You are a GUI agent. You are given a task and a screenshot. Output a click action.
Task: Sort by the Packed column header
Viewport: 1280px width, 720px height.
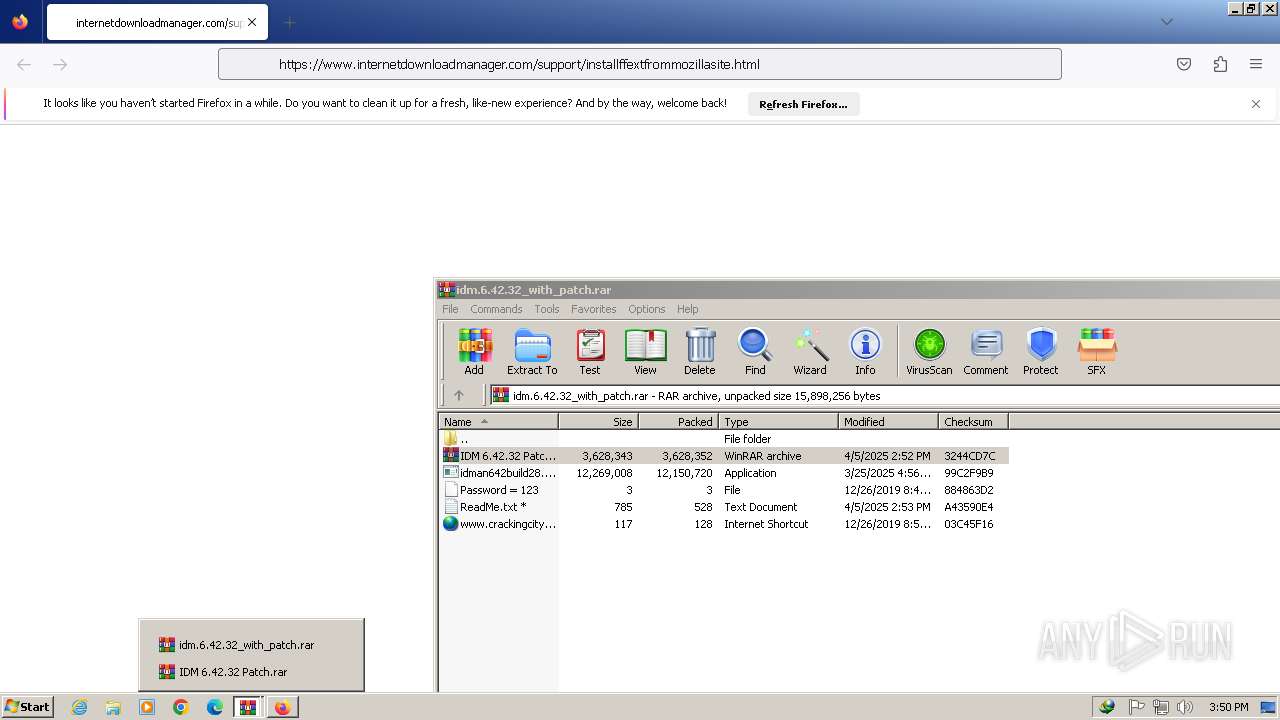coord(678,422)
